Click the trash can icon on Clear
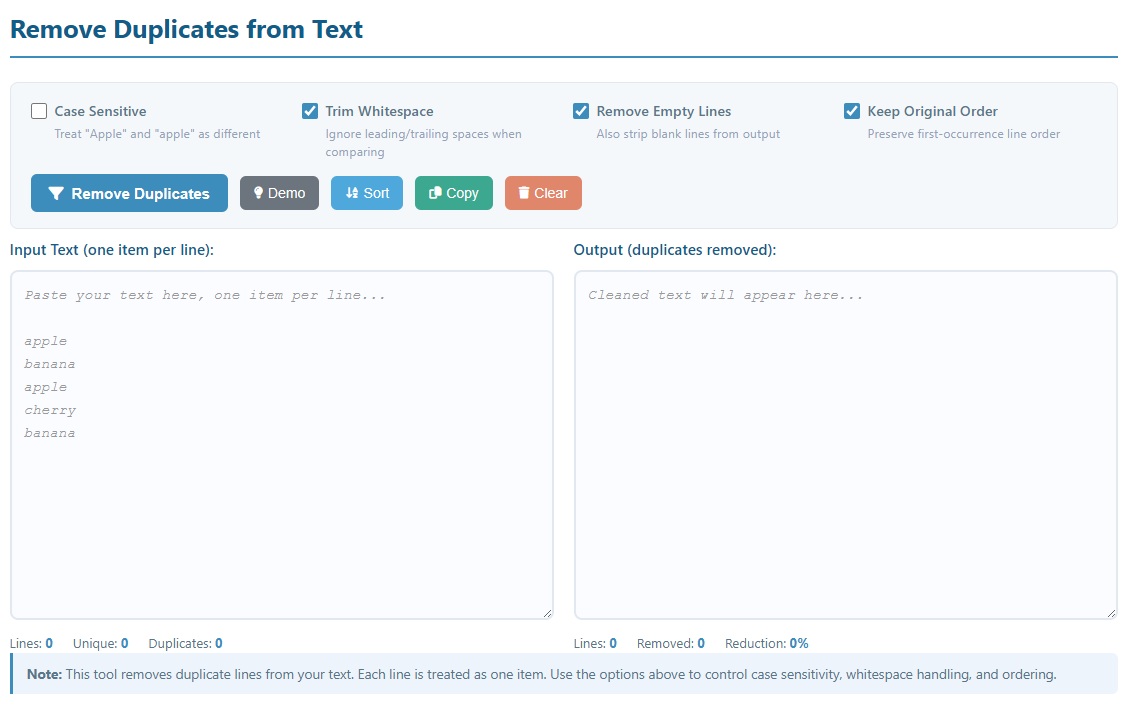Screen dimensions: 1128x707 click(524, 193)
